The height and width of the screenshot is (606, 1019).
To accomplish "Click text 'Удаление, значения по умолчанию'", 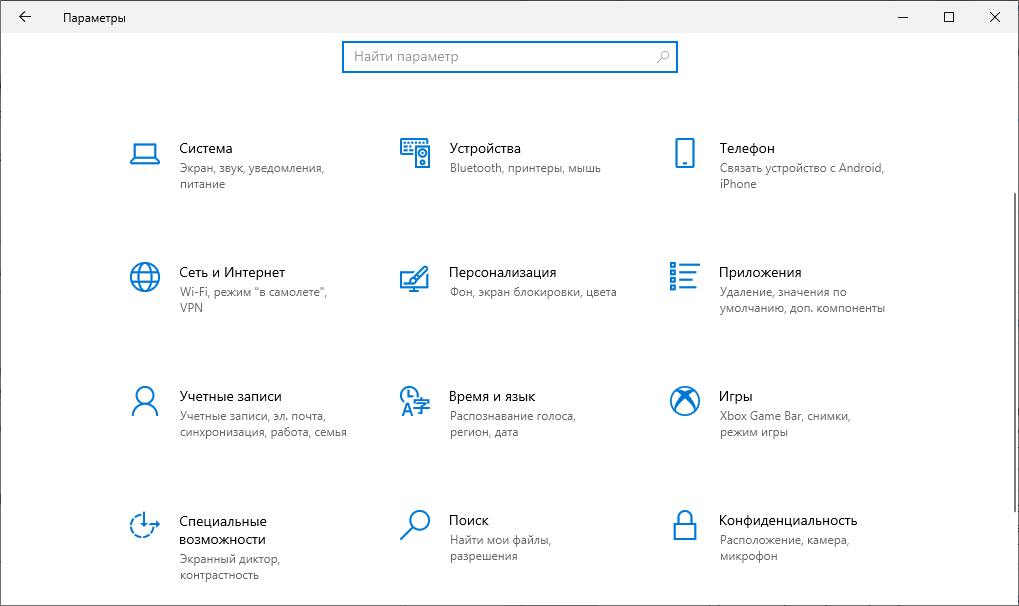I will point(783,300).
